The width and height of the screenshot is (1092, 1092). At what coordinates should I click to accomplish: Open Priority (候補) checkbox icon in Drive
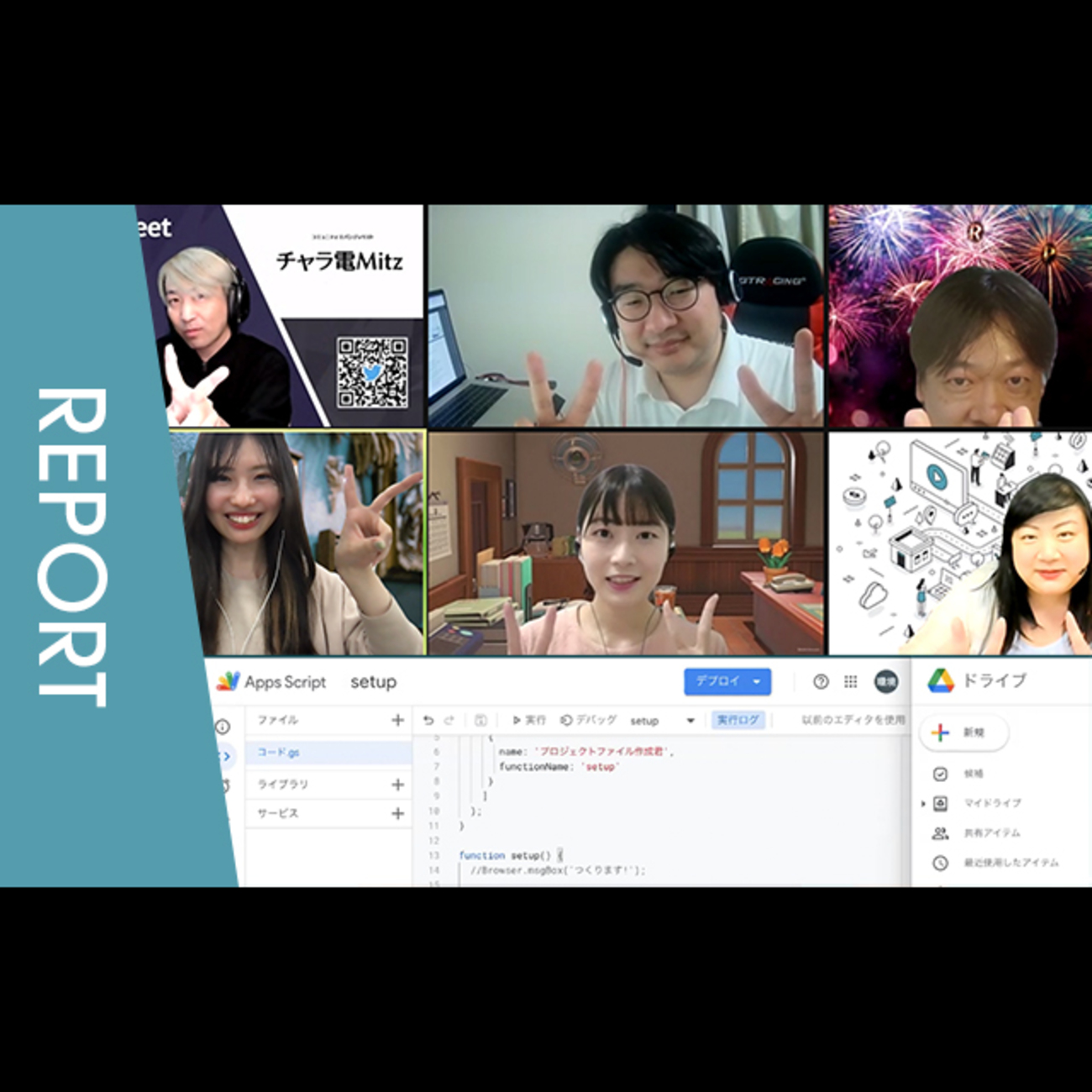[x=940, y=774]
